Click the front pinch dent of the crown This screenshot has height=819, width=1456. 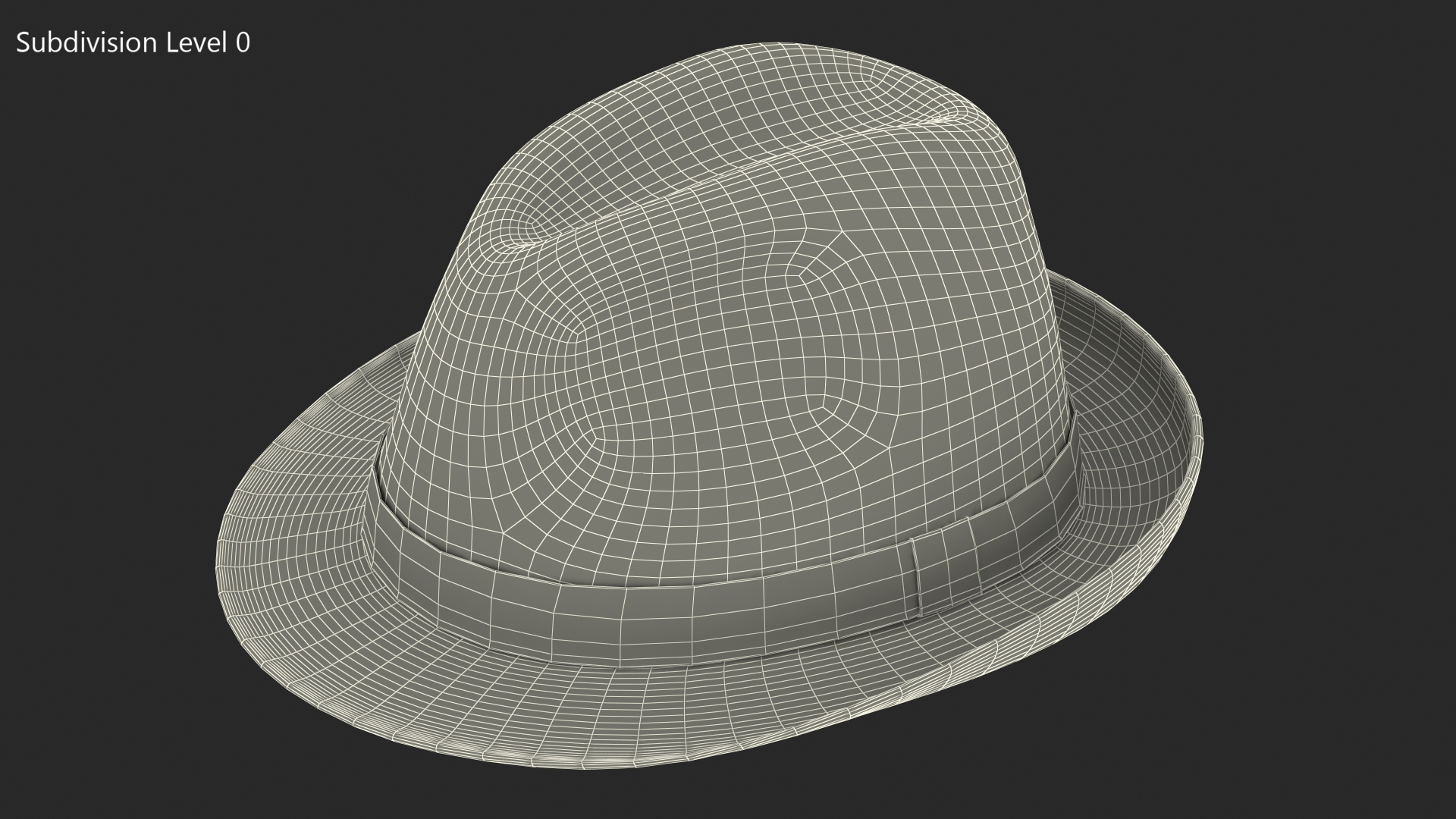523,235
